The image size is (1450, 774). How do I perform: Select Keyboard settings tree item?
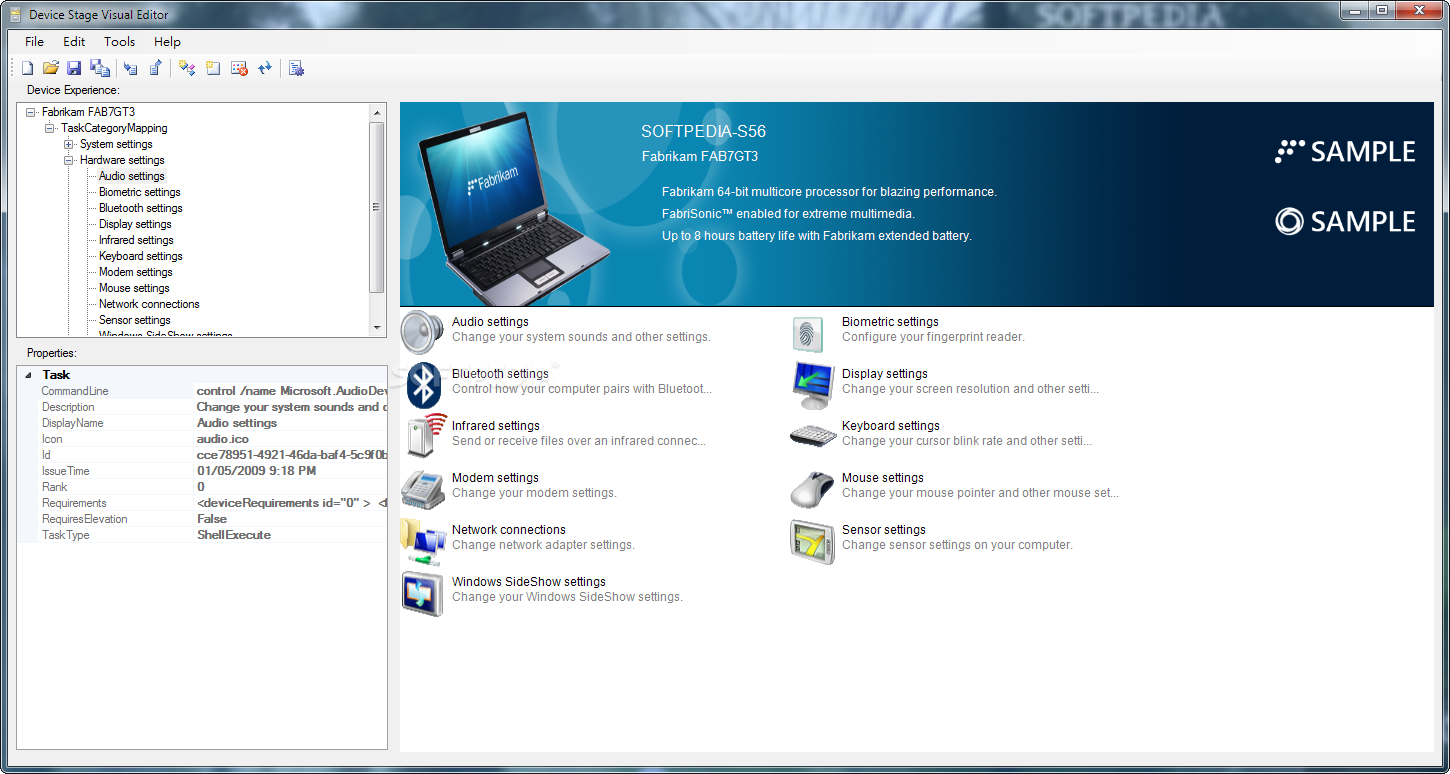(141, 256)
